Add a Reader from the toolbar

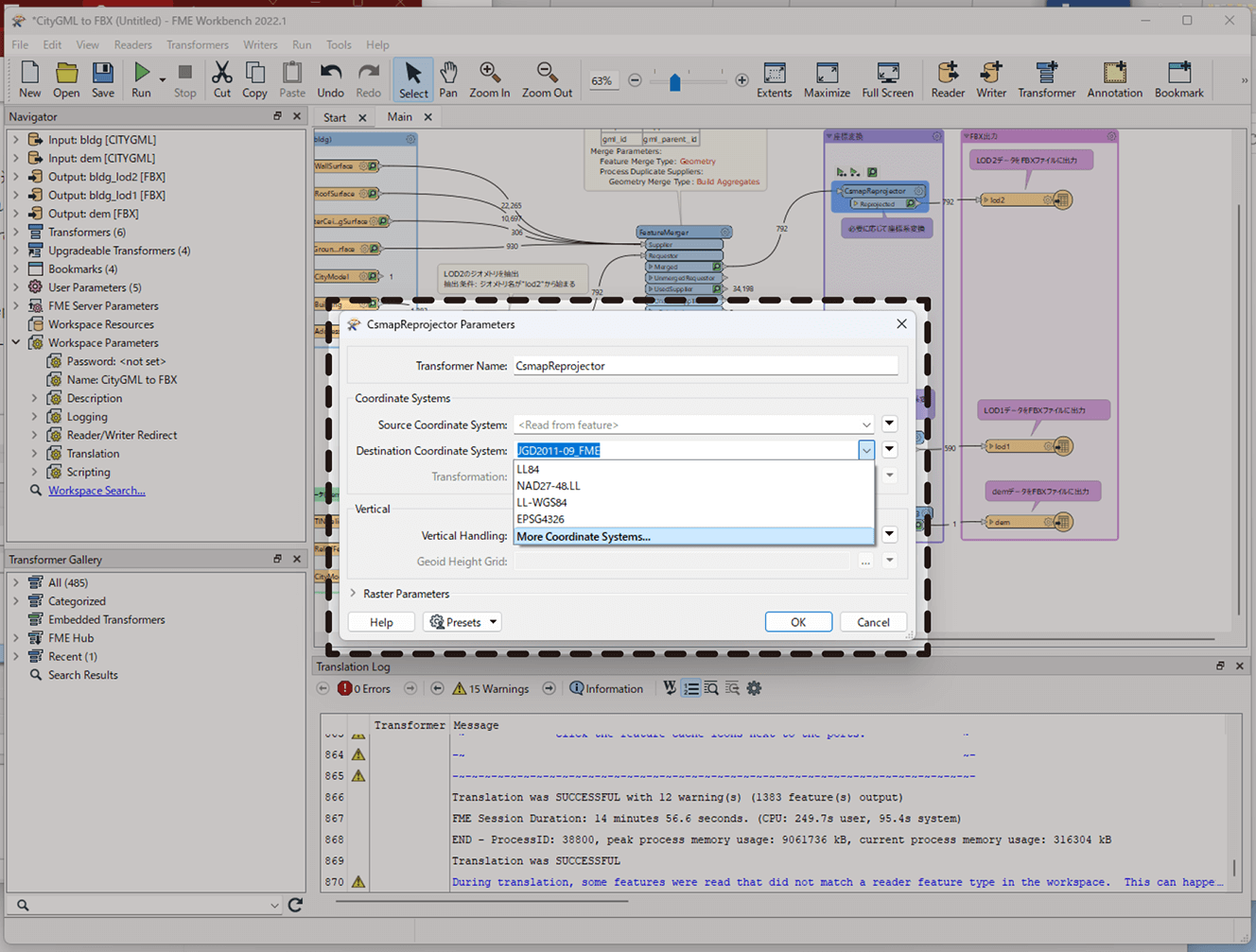(x=948, y=79)
